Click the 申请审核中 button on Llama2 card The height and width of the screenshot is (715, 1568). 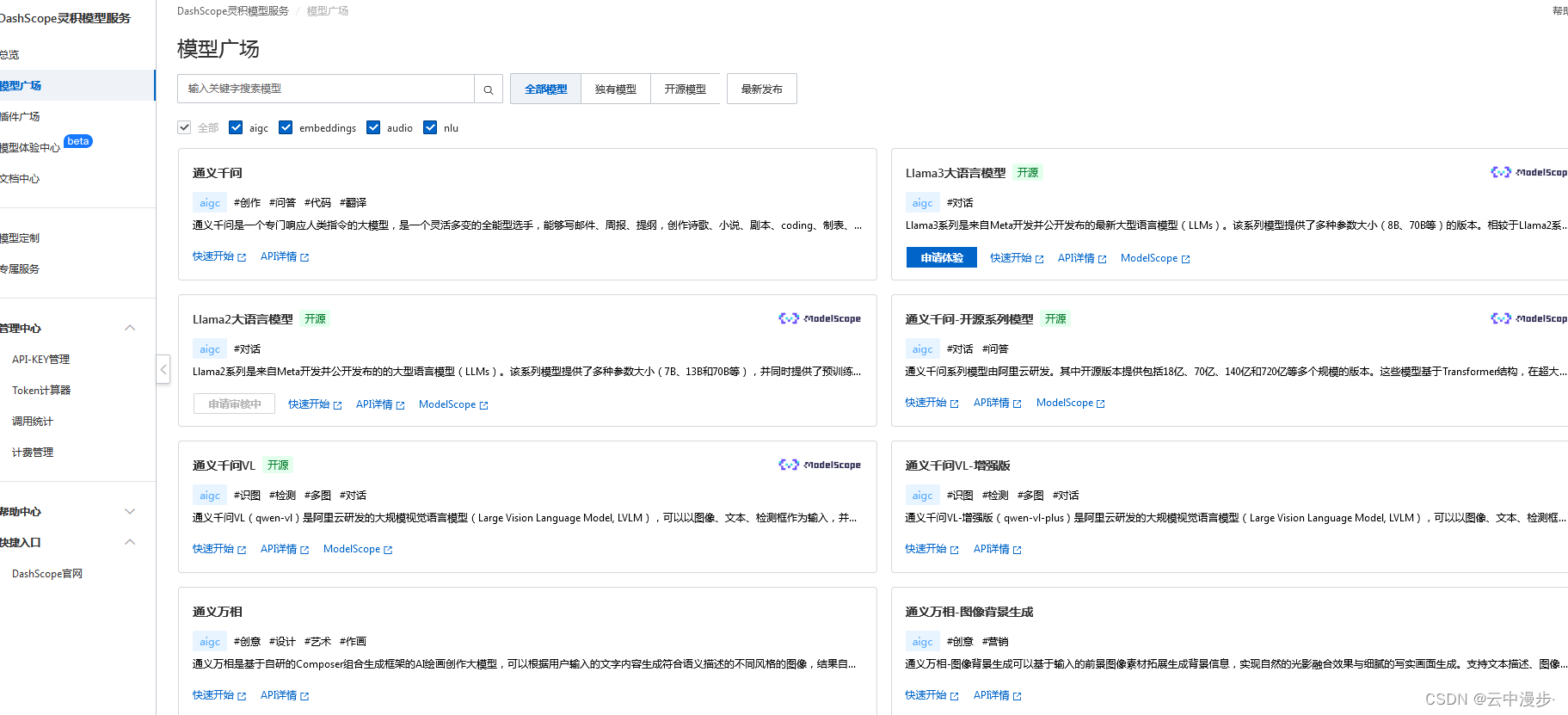[234, 404]
